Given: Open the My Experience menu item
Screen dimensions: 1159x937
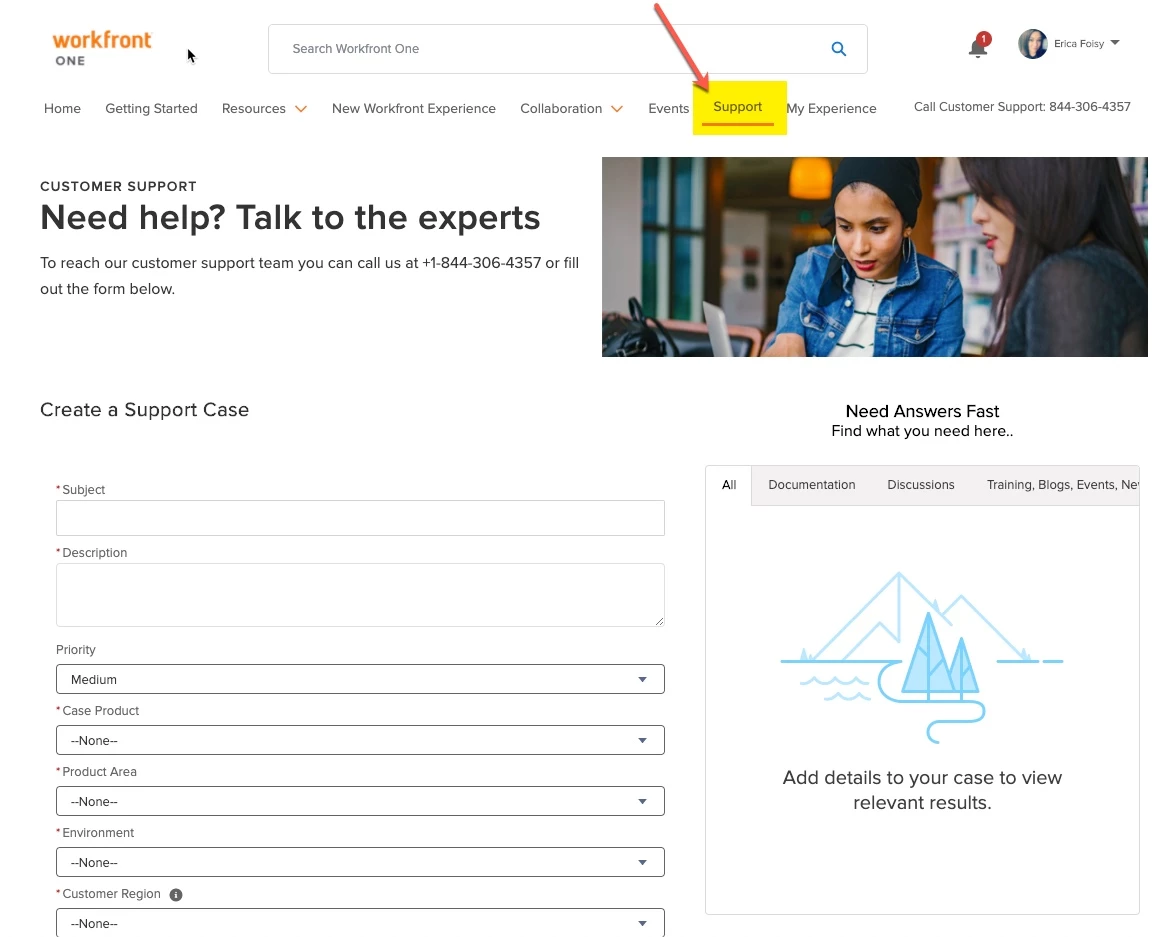Looking at the screenshot, I should 832,109.
